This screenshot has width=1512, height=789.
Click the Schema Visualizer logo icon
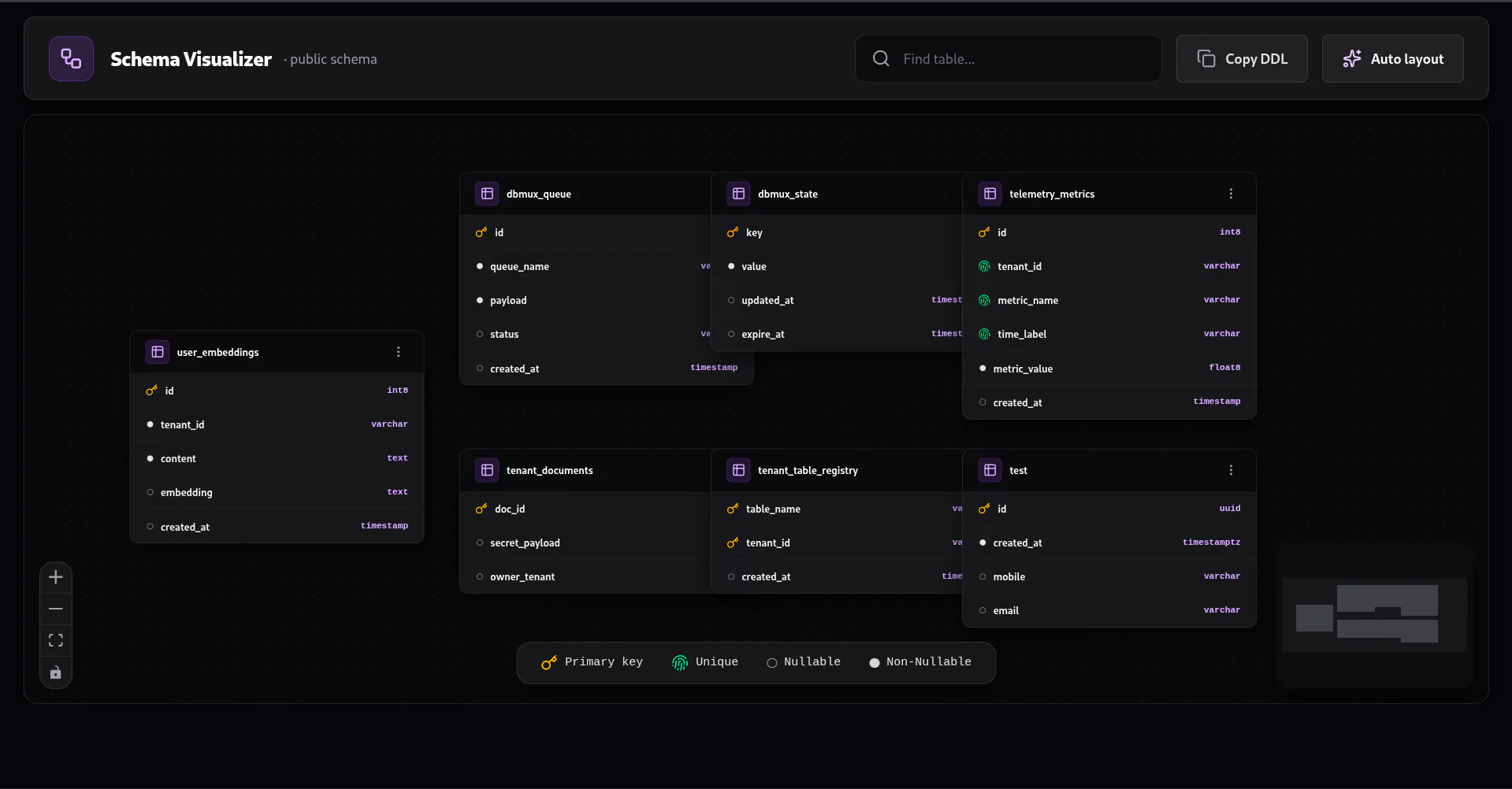(71, 59)
